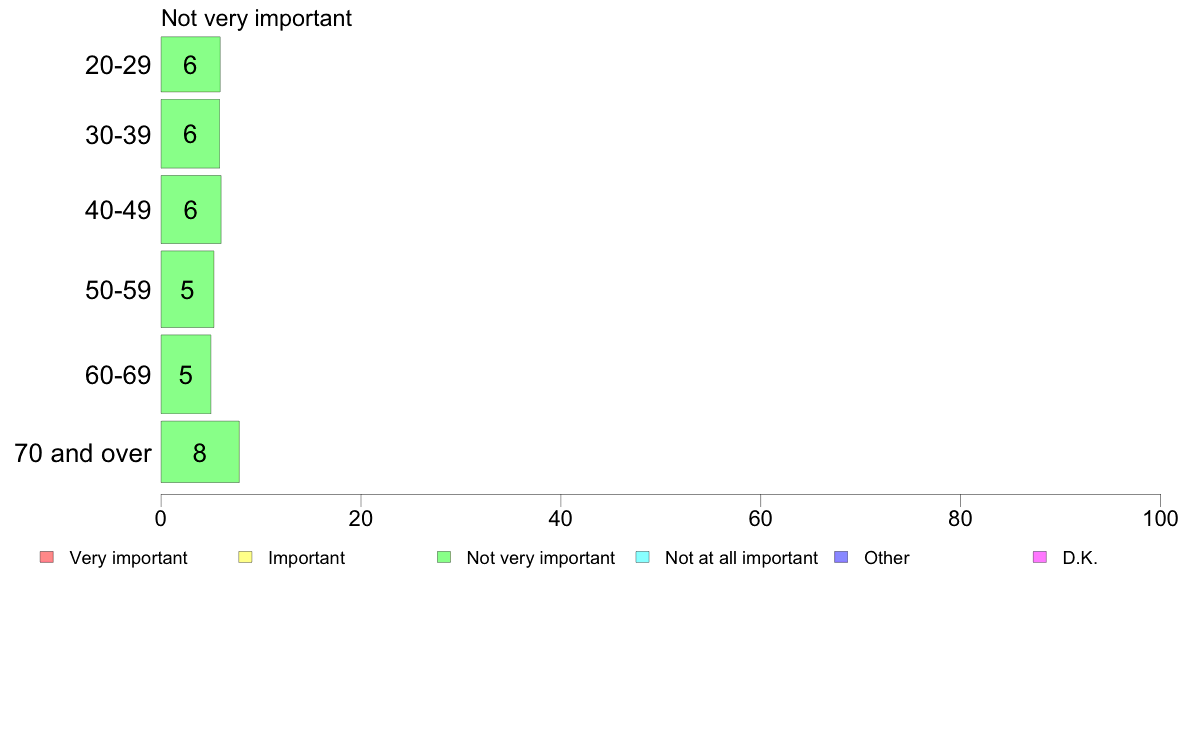Click the D.K. legend label
This screenshot has width=1188, height=736.
(1080, 558)
